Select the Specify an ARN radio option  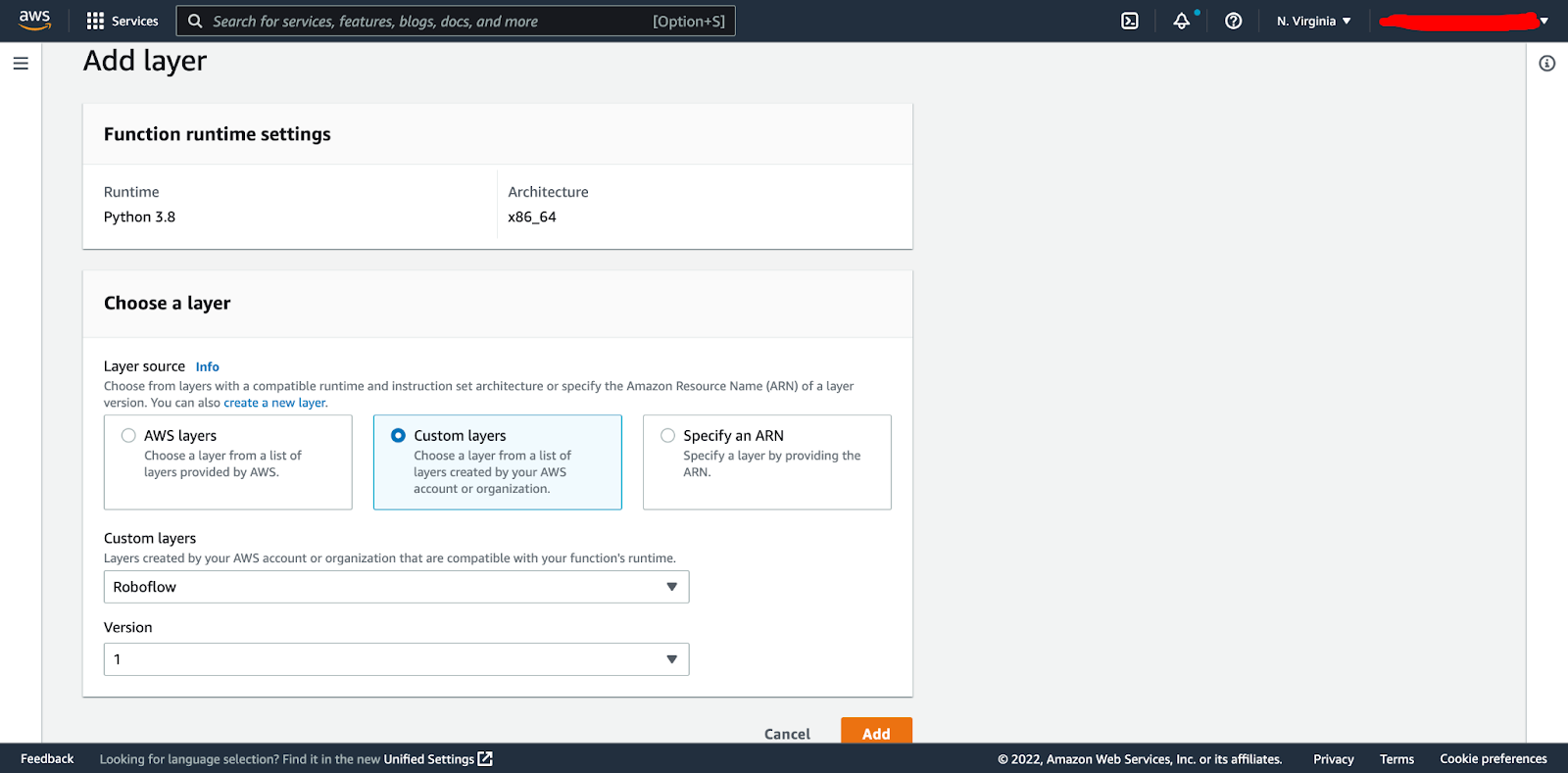(667, 435)
